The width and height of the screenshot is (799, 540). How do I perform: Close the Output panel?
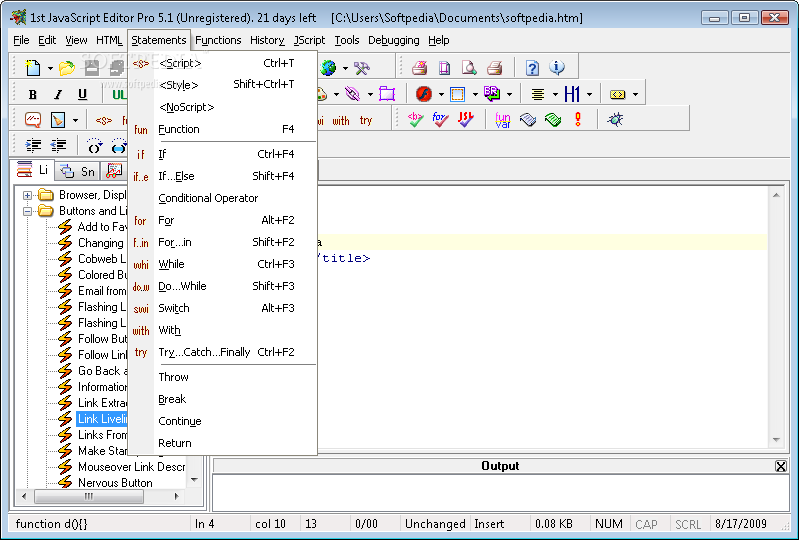[x=780, y=466]
